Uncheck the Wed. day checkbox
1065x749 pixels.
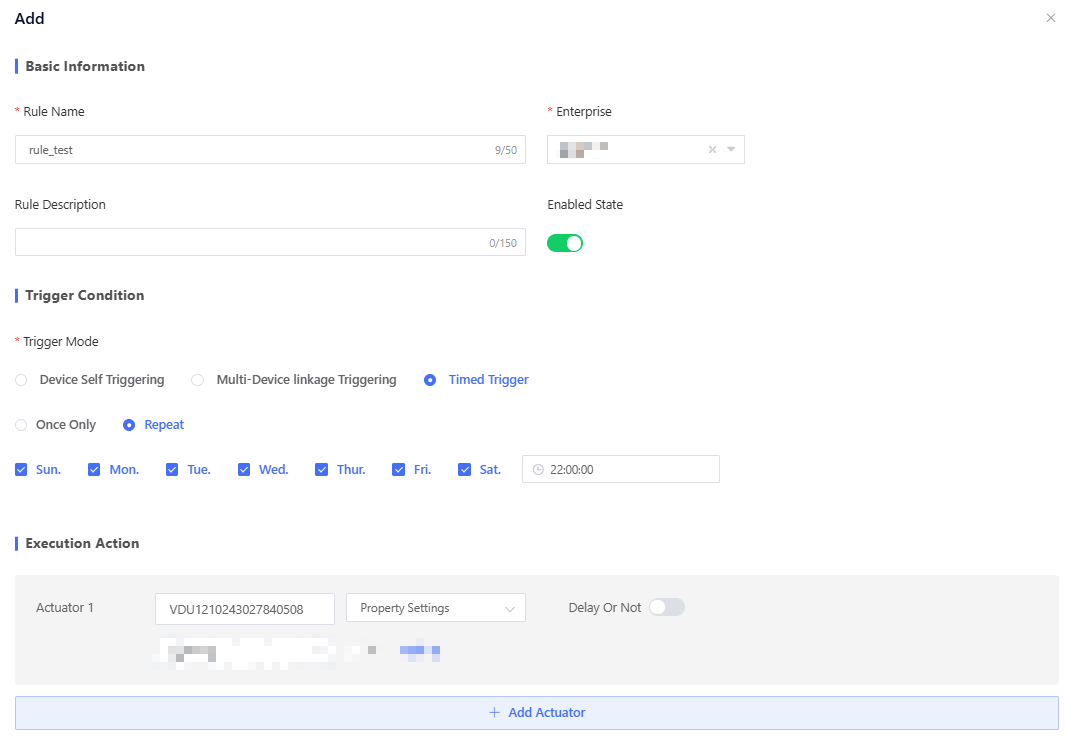pos(244,469)
